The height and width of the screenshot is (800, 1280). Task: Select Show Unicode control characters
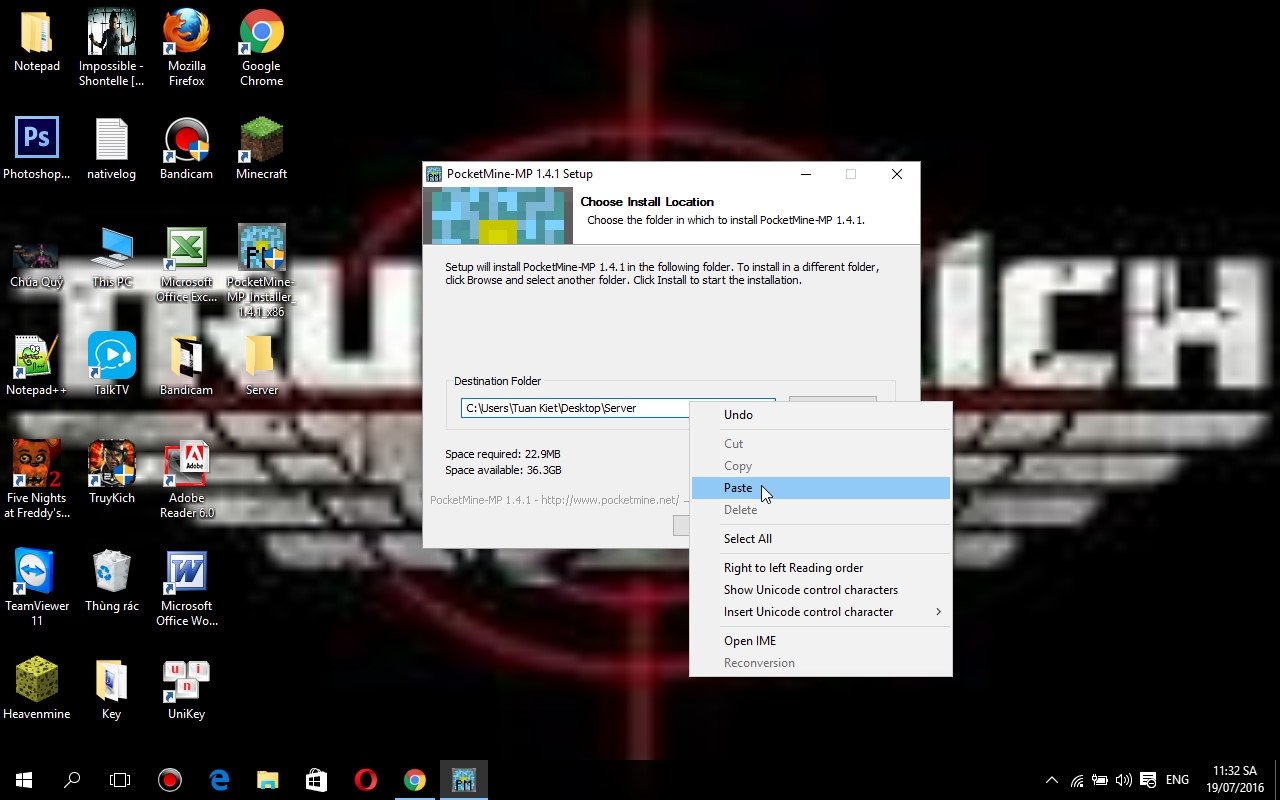click(x=821, y=590)
